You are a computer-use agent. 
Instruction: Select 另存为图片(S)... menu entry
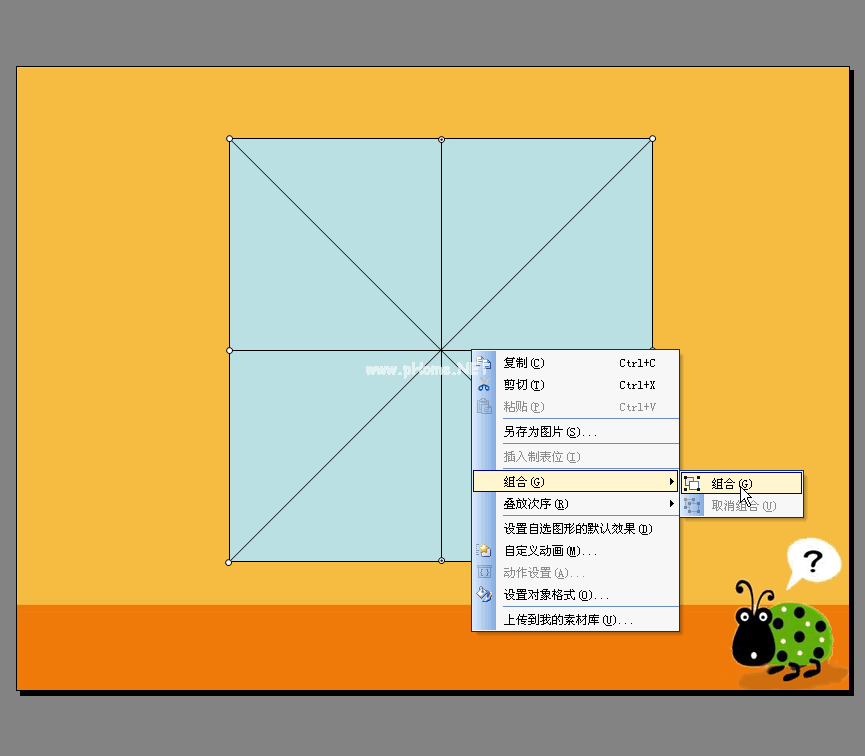pyautogui.click(x=576, y=432)
